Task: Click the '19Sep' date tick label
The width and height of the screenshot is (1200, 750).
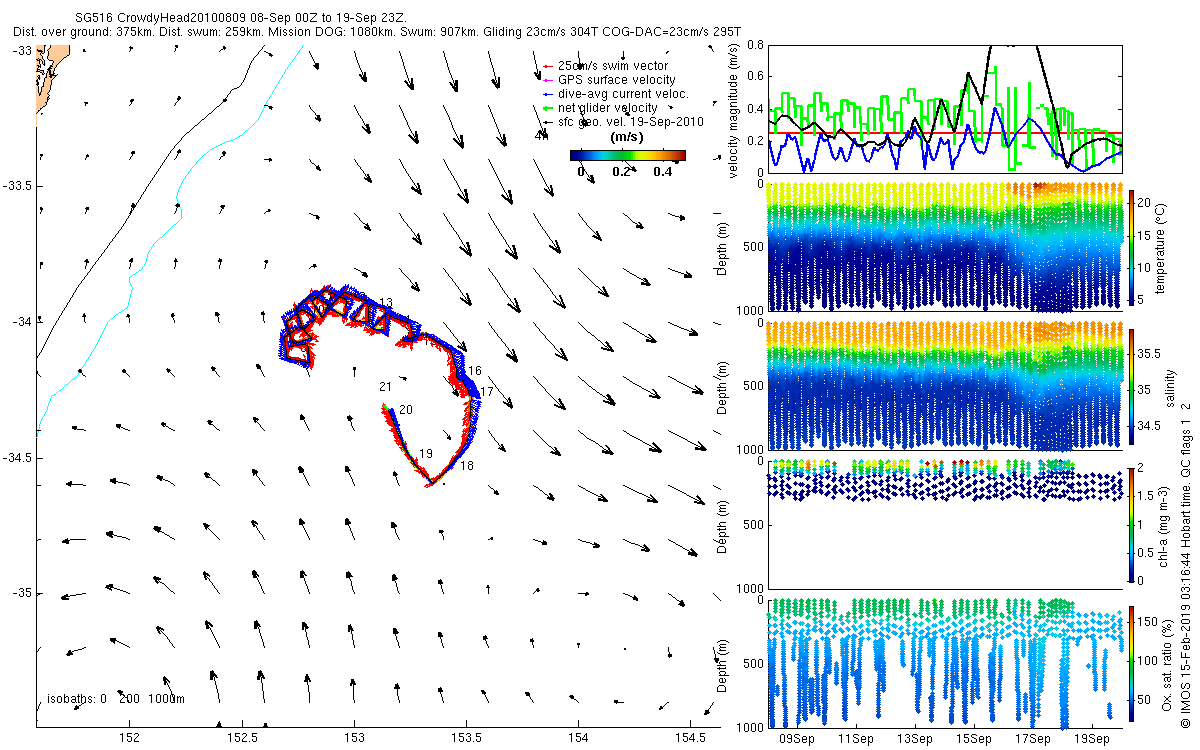Action: click(x=1092, y=739)
